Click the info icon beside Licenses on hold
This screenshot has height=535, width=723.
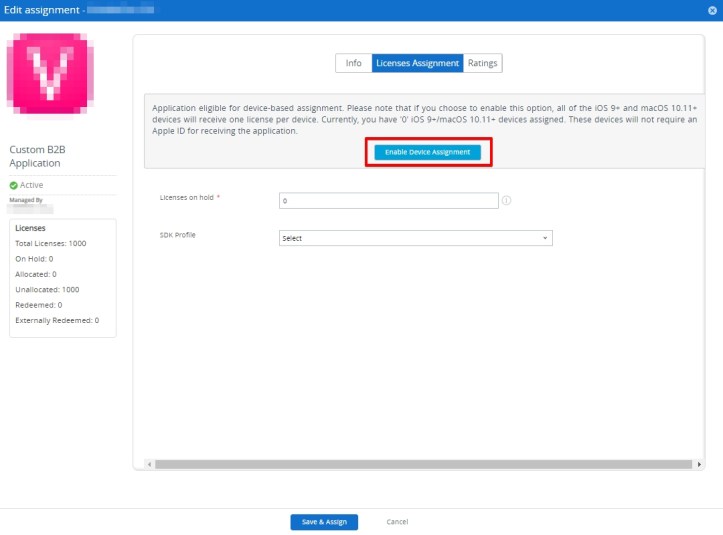(506, 200)
